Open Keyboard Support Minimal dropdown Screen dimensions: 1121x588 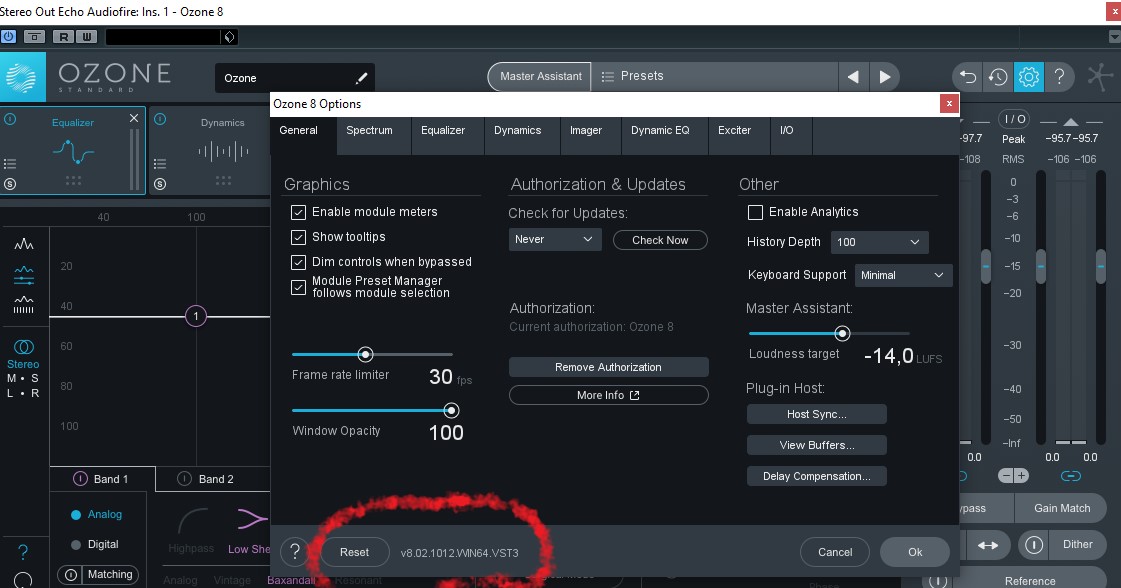(x=903, y=275)
